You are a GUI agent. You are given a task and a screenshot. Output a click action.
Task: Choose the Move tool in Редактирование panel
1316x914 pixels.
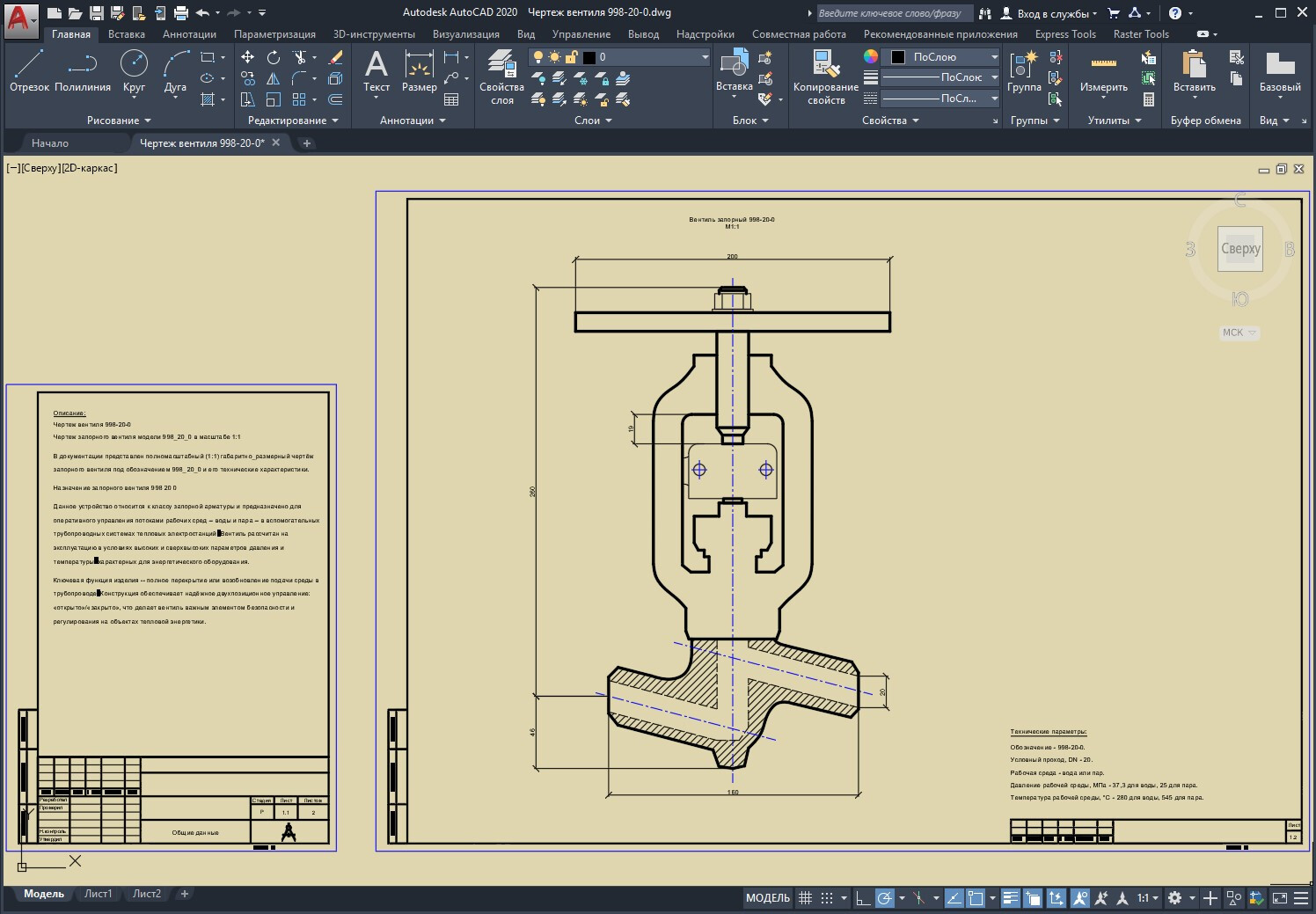click(248, 57)
